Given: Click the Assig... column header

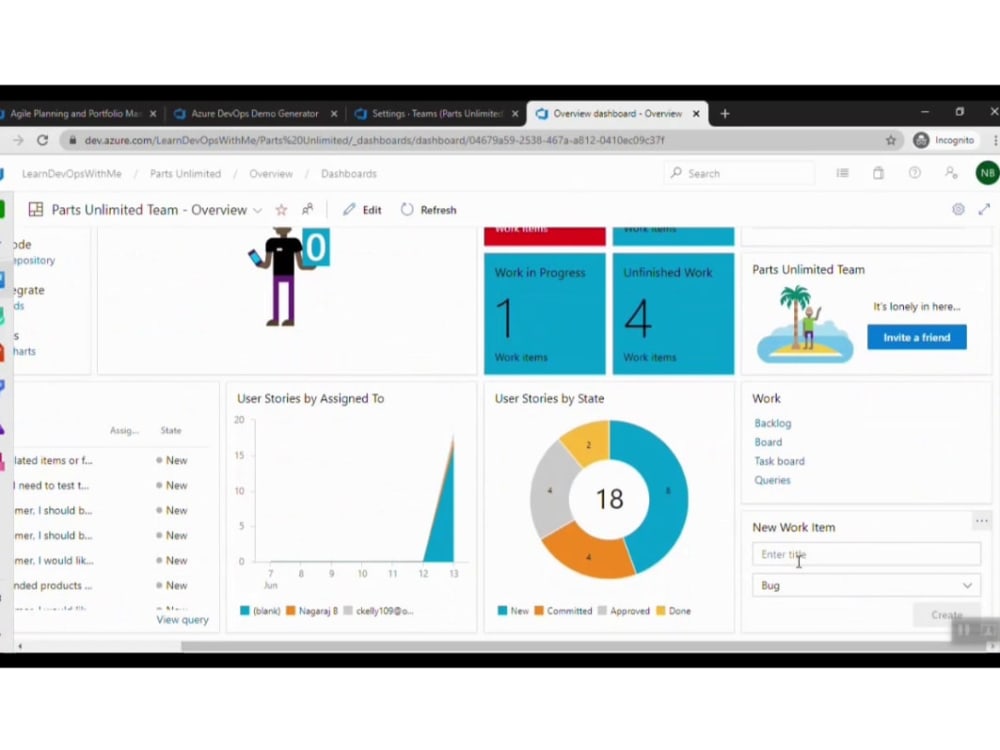Looking at the screenshot, I should [124, 430].
